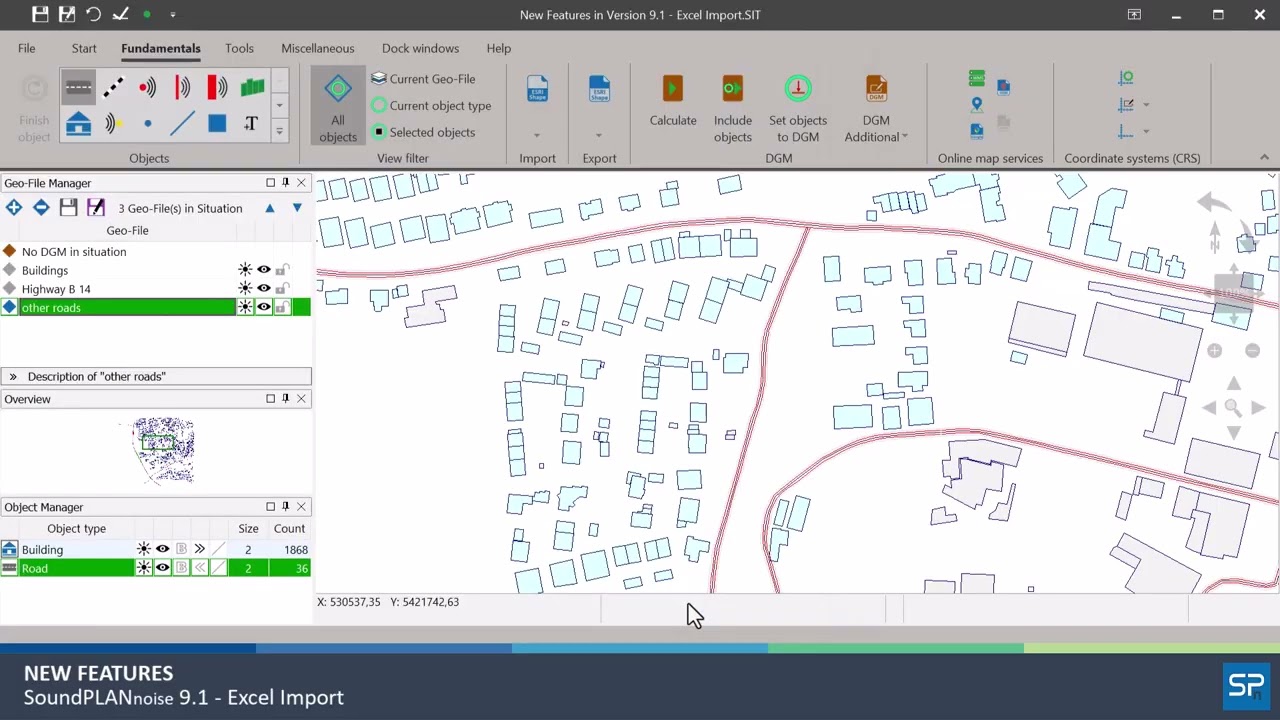The height and width of the screenshot is (720, 1280).
Task: Click the map location pin icon
Action: (977, 104)
